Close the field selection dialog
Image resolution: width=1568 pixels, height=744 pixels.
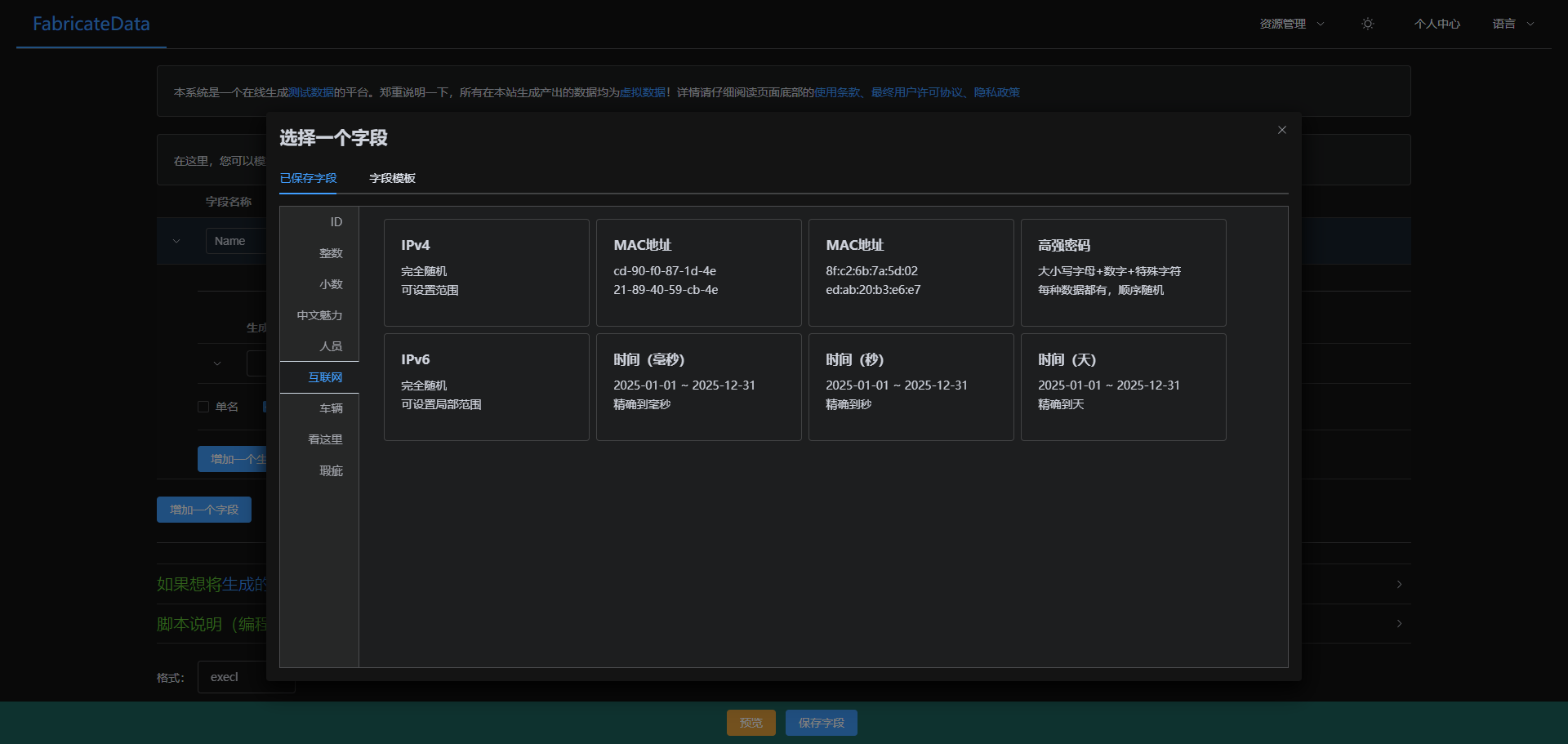(1282, 130)
